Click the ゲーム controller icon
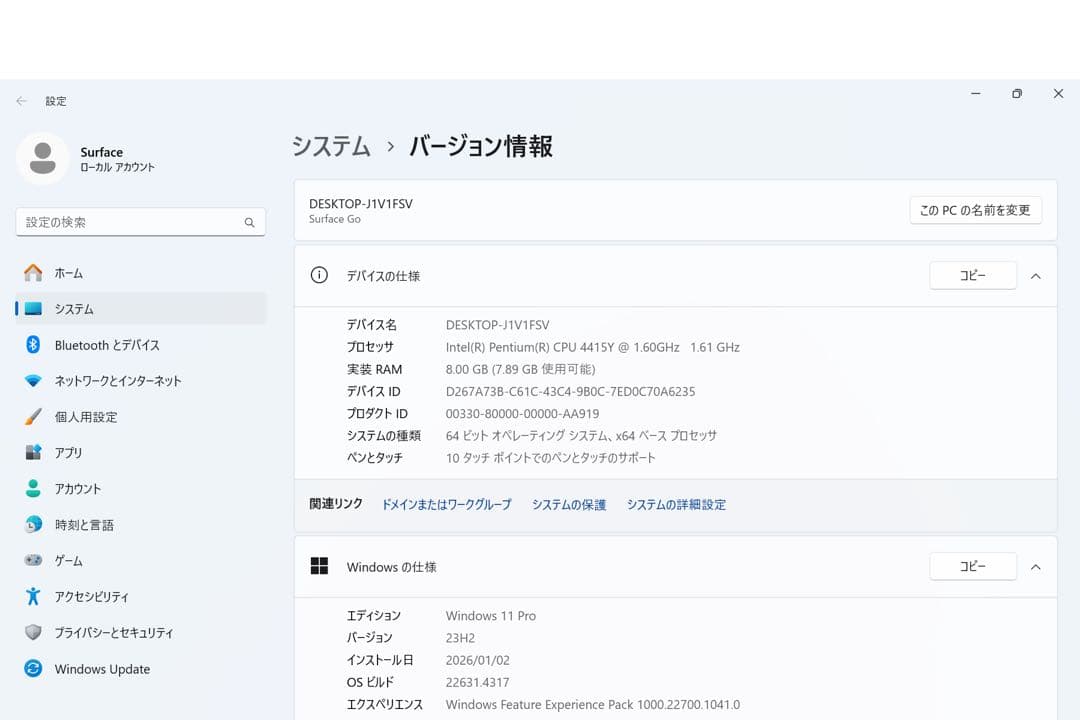 [33, 560]
